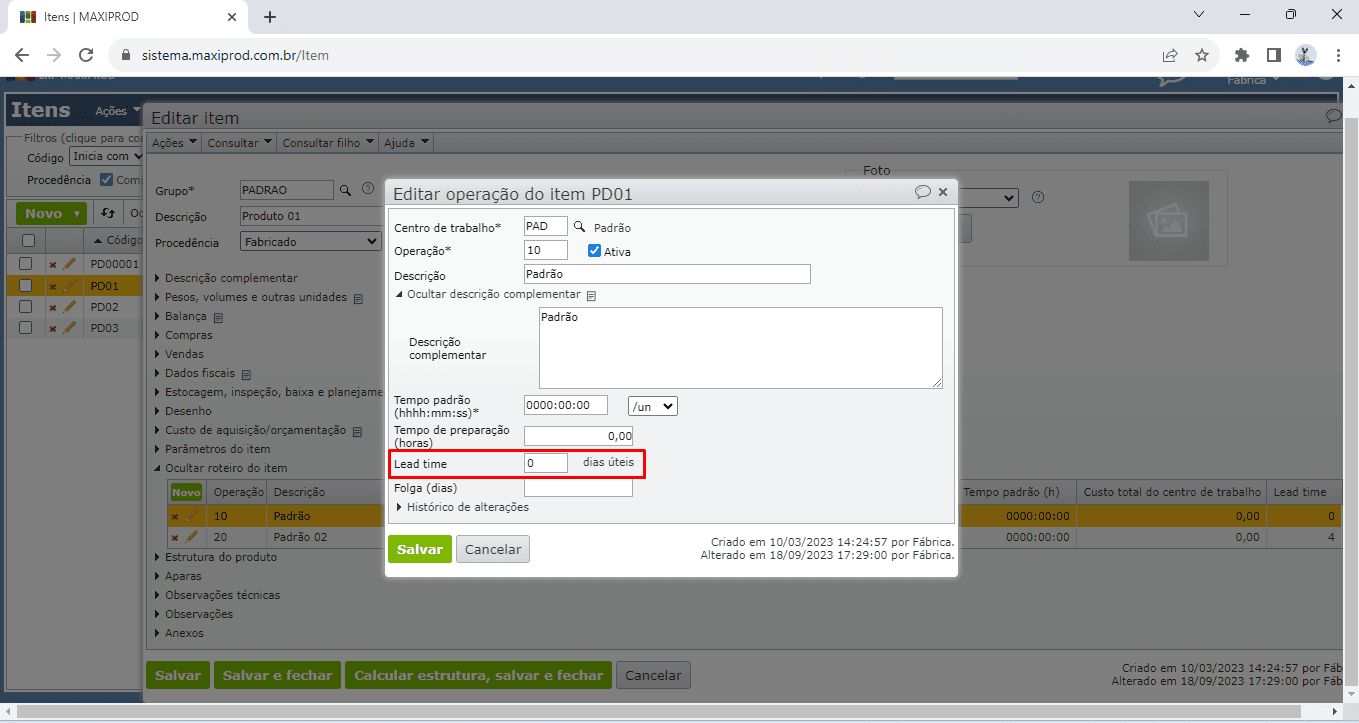Close the Editar operação dialog with X
This screenshot has height=723, width=1359.
(x=943, y=192)
